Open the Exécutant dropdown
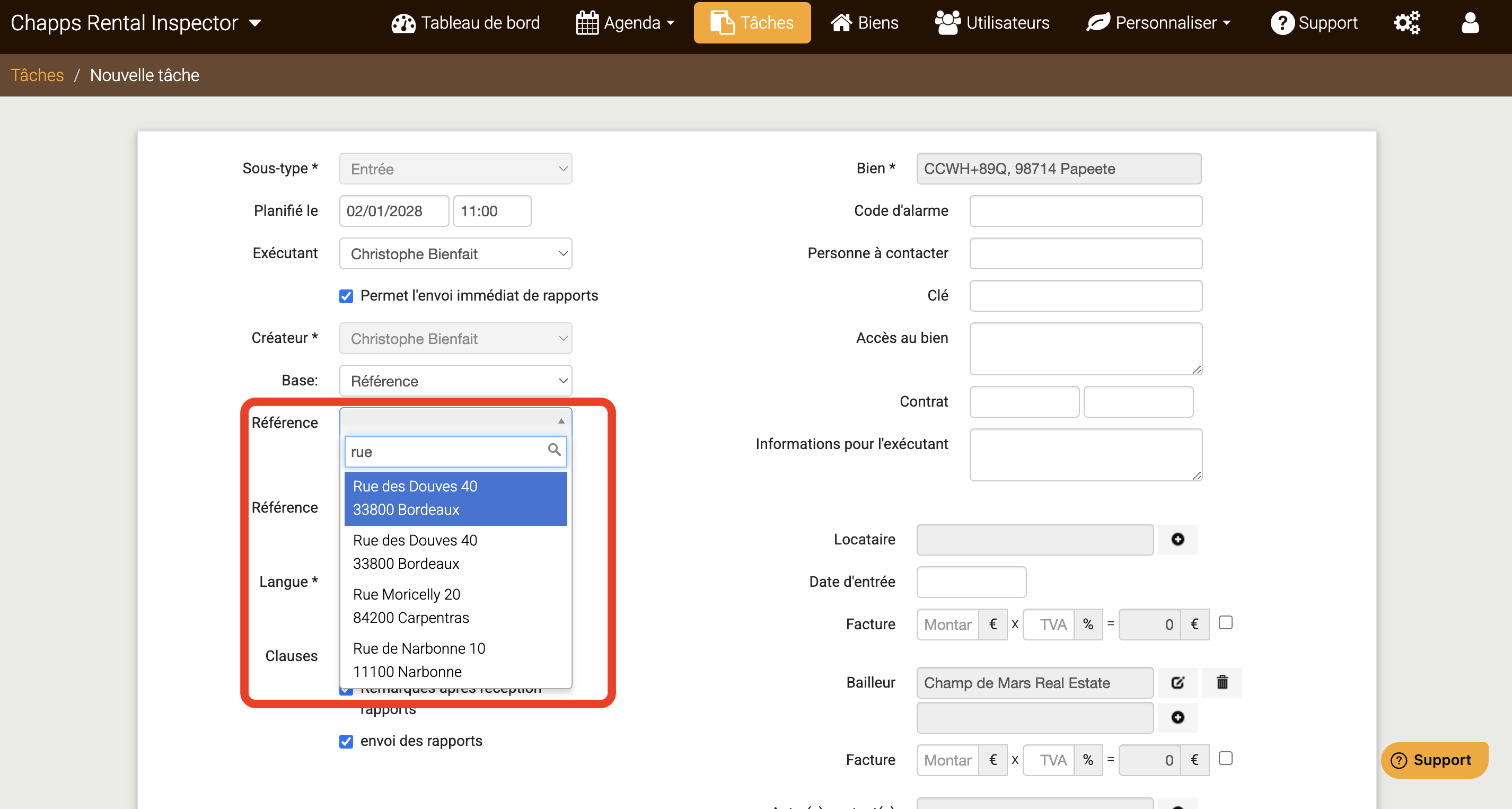 455,253
